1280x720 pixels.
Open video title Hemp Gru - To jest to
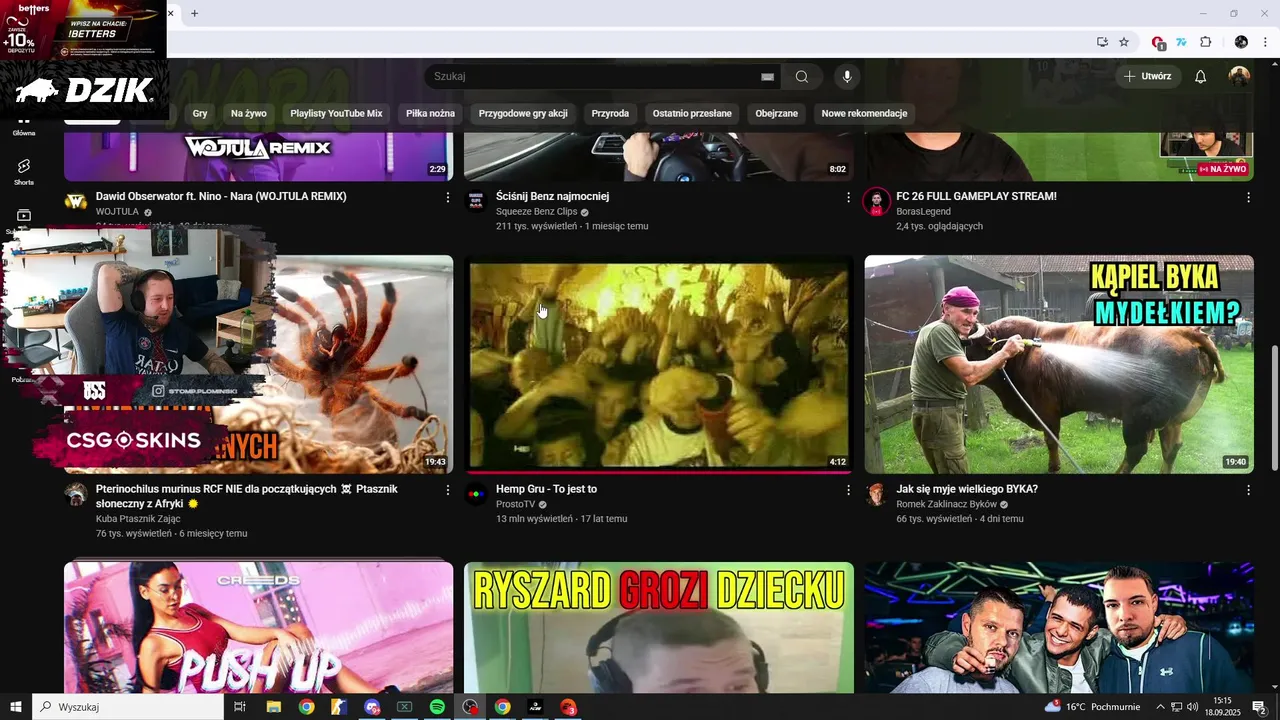(546, 489)
